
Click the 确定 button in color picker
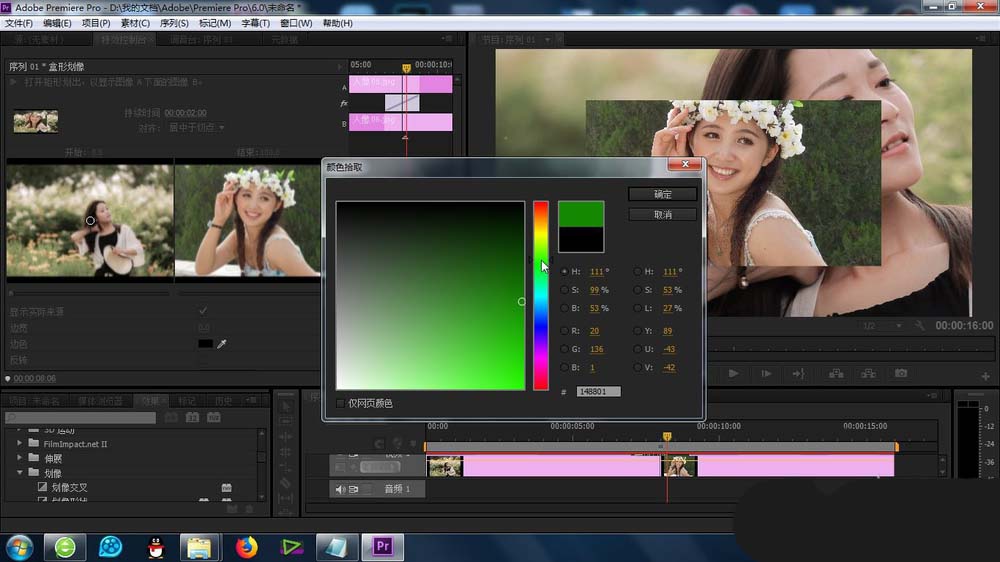(662, 194)
